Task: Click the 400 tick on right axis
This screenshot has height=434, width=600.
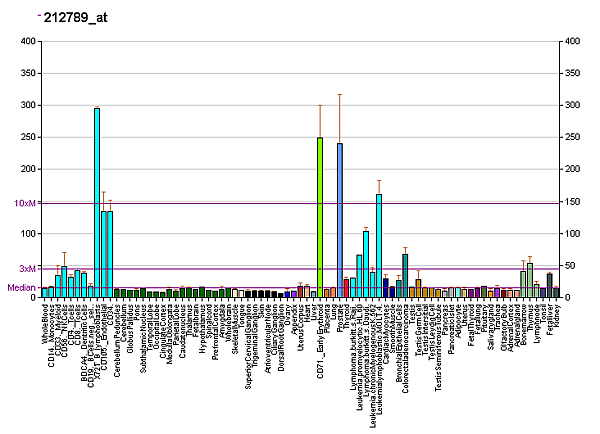Action: [x=572, y=41]
